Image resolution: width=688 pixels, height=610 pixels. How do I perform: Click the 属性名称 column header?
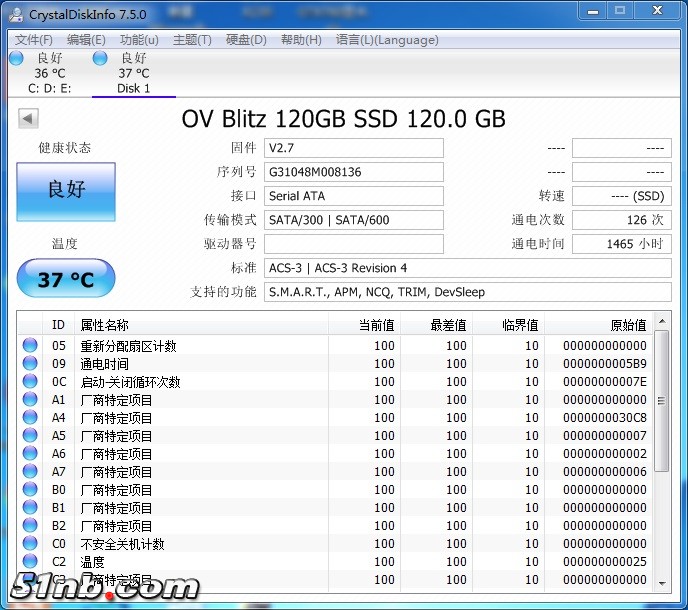click(105, 325)
